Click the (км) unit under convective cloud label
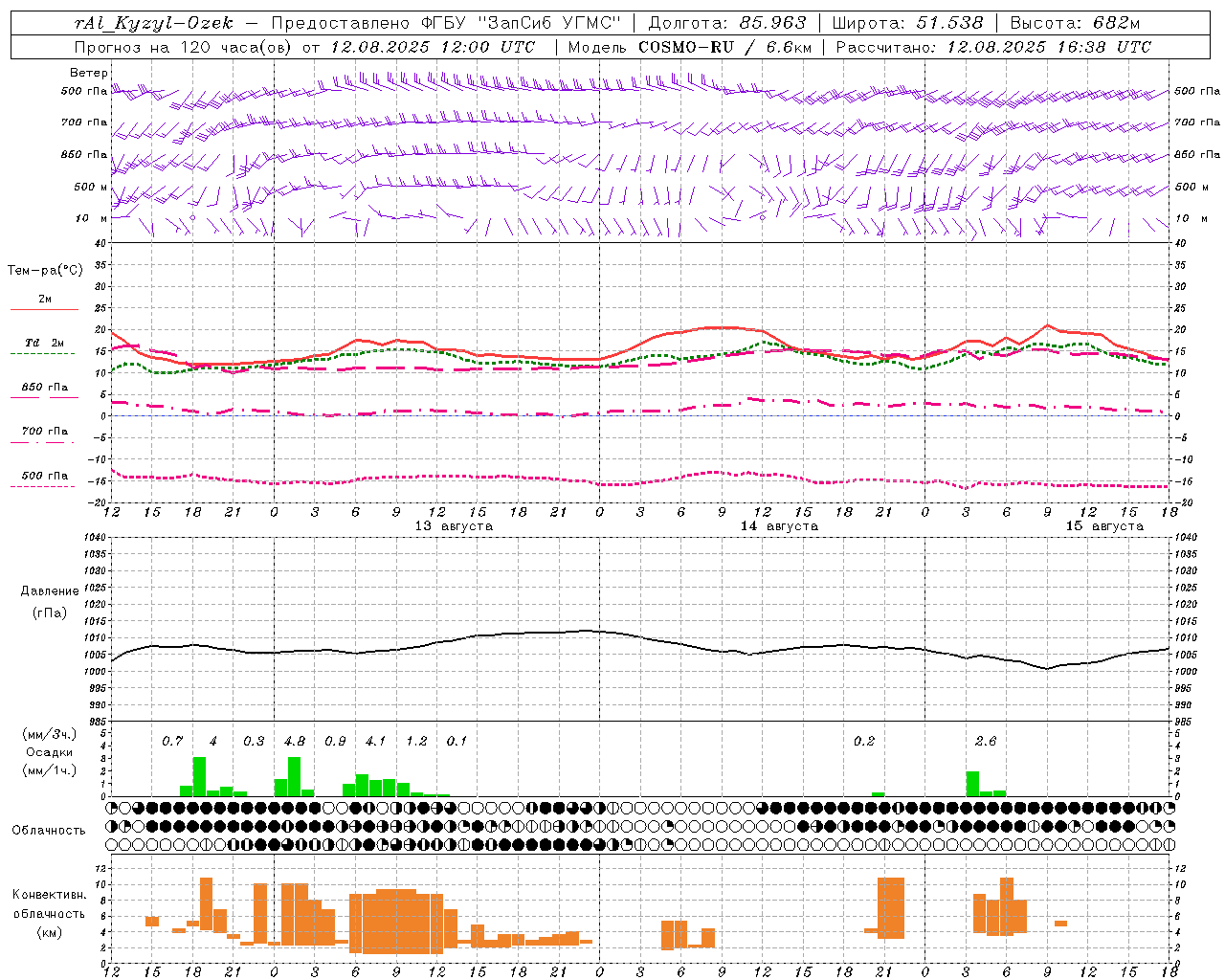 [x=49, y=932]
